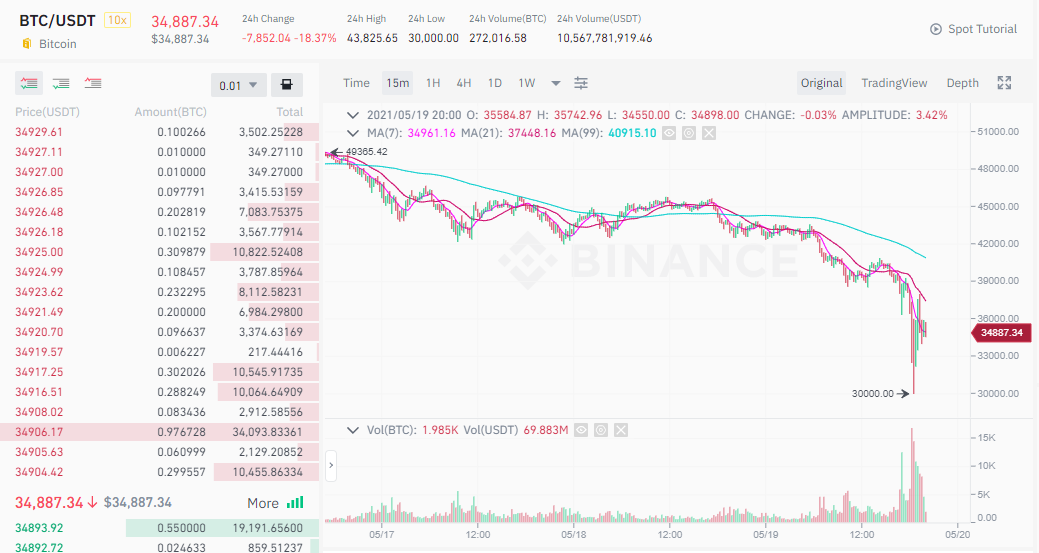Switch to Depth chart tab
1039x553 pixels.
[x=962, y=83]
